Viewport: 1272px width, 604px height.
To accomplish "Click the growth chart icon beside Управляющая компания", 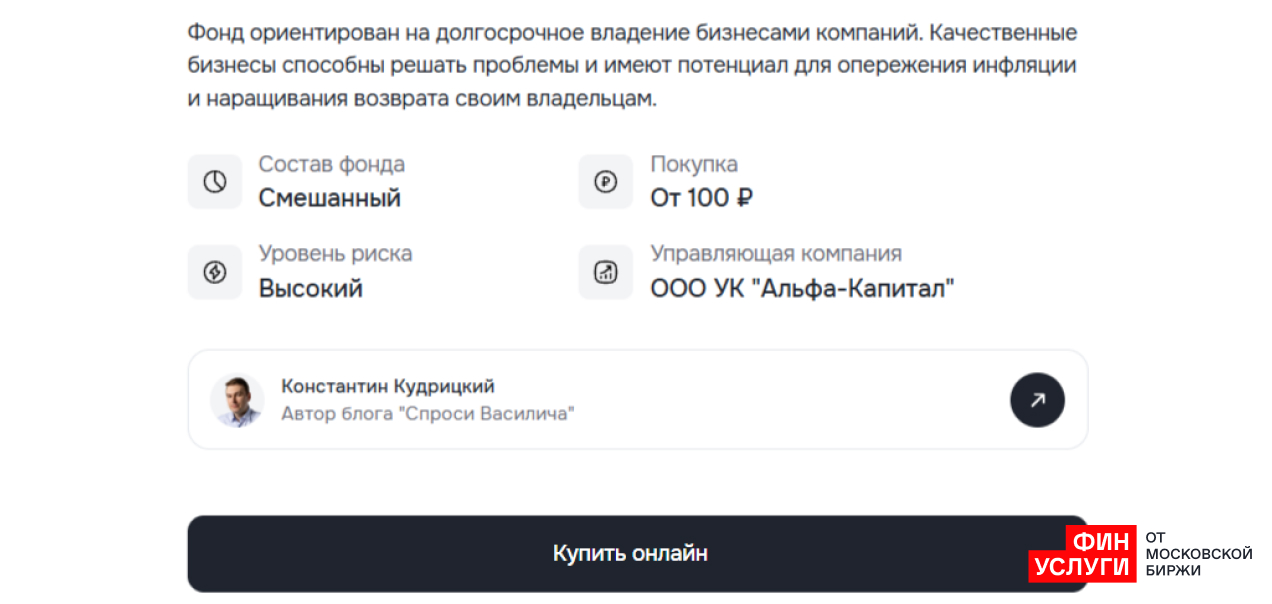I will (x=606, y=272).
